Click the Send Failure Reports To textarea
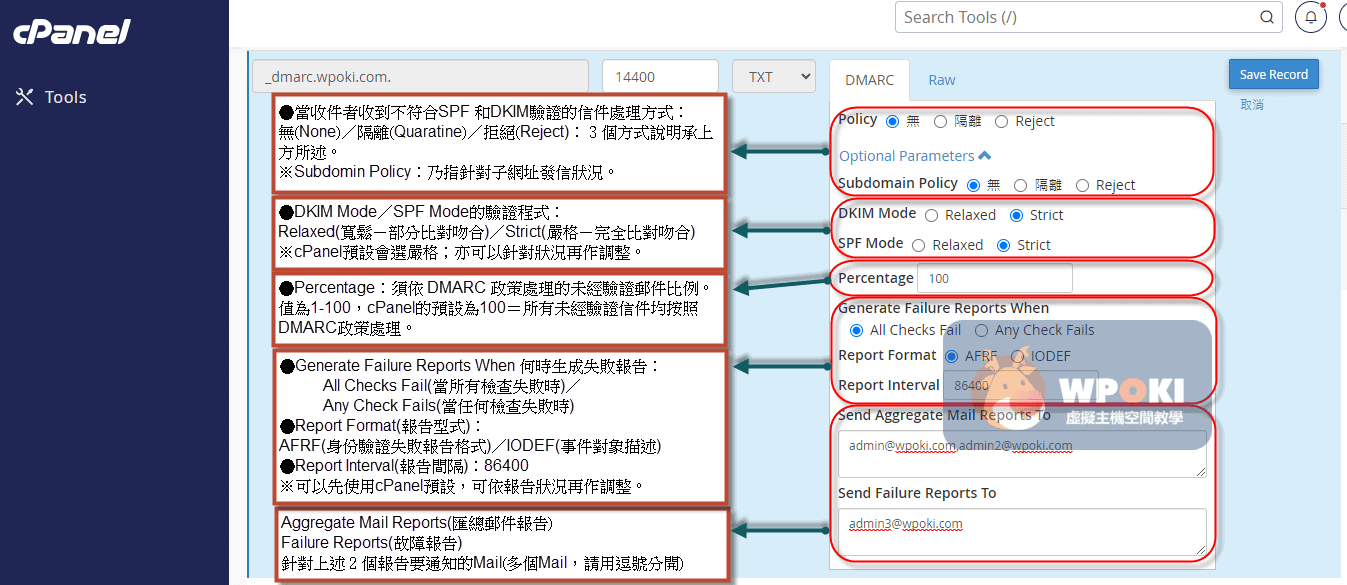Image resolution: width=1347 pixels, height=585 pixels. click(x=1022, y=531)
